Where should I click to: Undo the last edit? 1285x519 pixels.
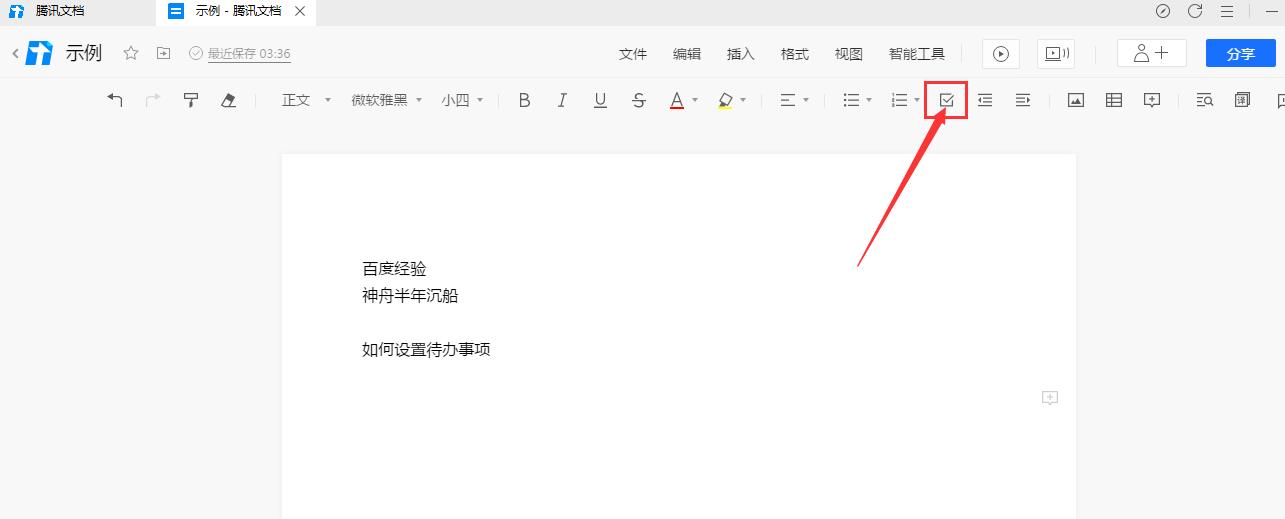(115, 100)
